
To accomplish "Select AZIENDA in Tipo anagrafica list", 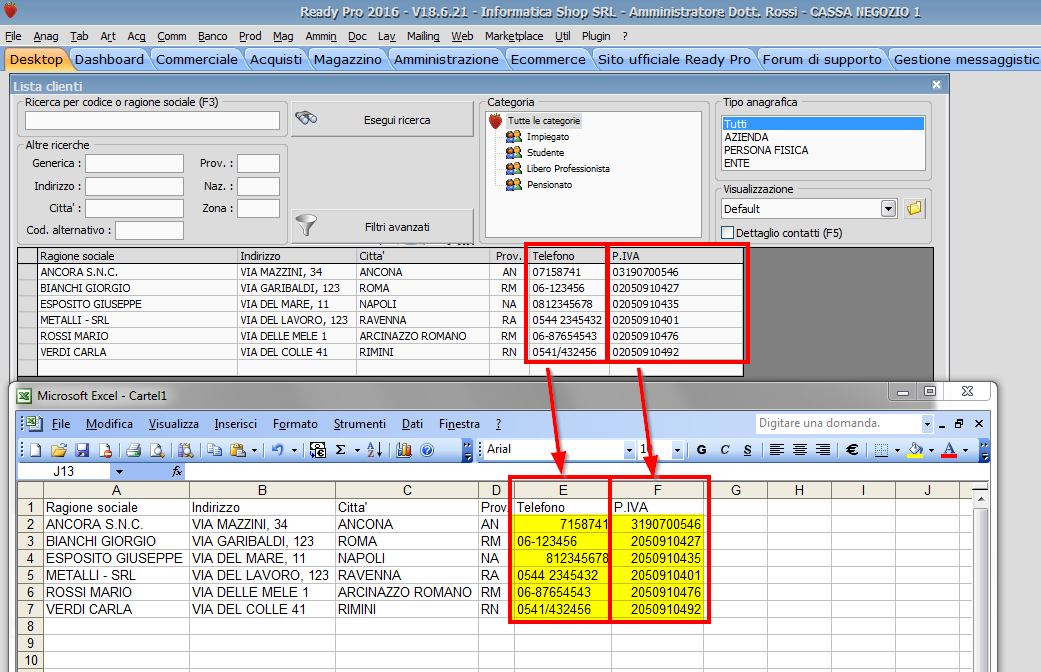I will [x=823, y=137].
